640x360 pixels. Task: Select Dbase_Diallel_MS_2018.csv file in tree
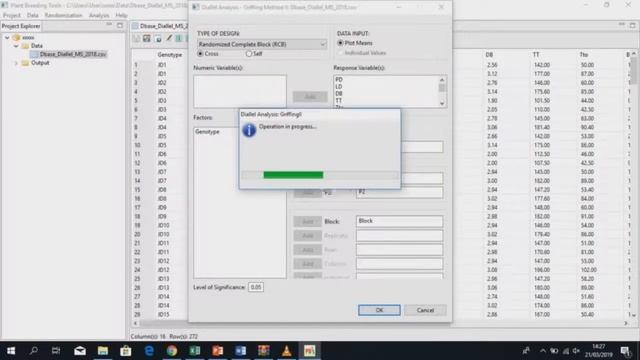73,54
